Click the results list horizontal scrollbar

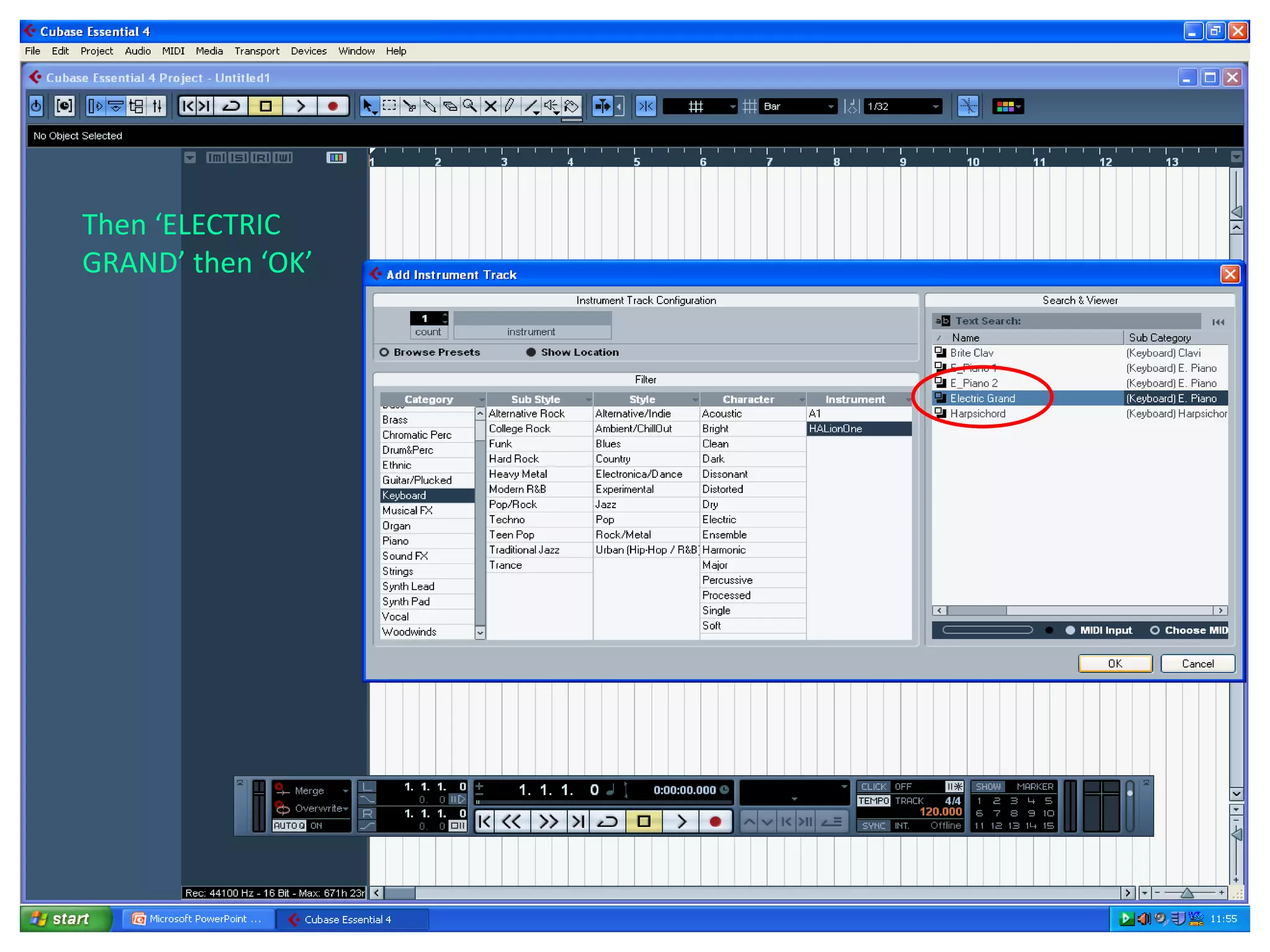[x=1080, y=610]
